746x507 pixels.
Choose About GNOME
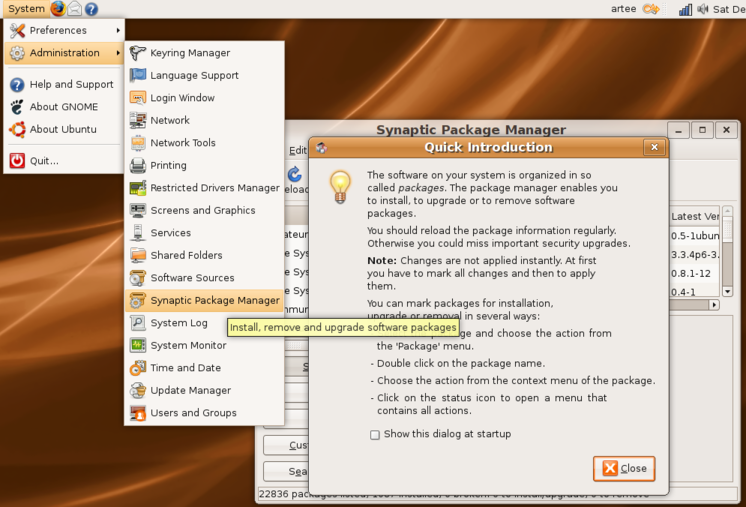coord(64,107)
